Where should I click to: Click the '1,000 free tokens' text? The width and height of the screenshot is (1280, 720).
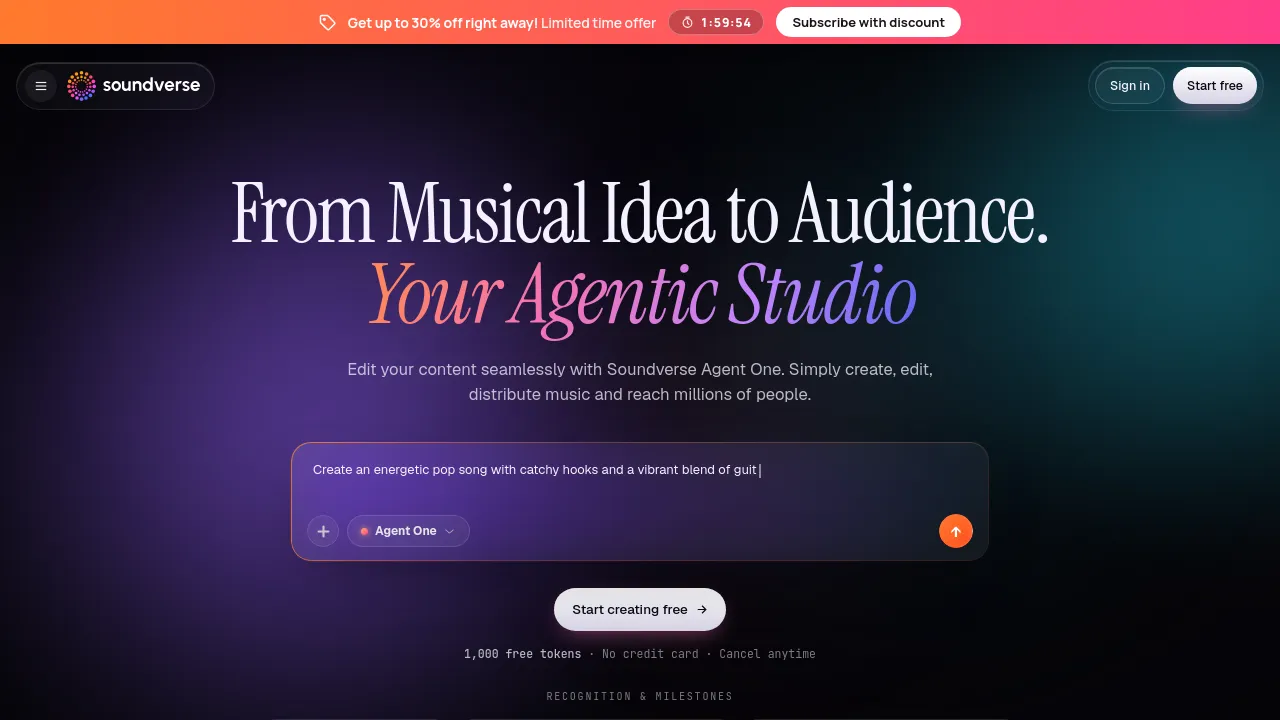click(x=522, y=654)
